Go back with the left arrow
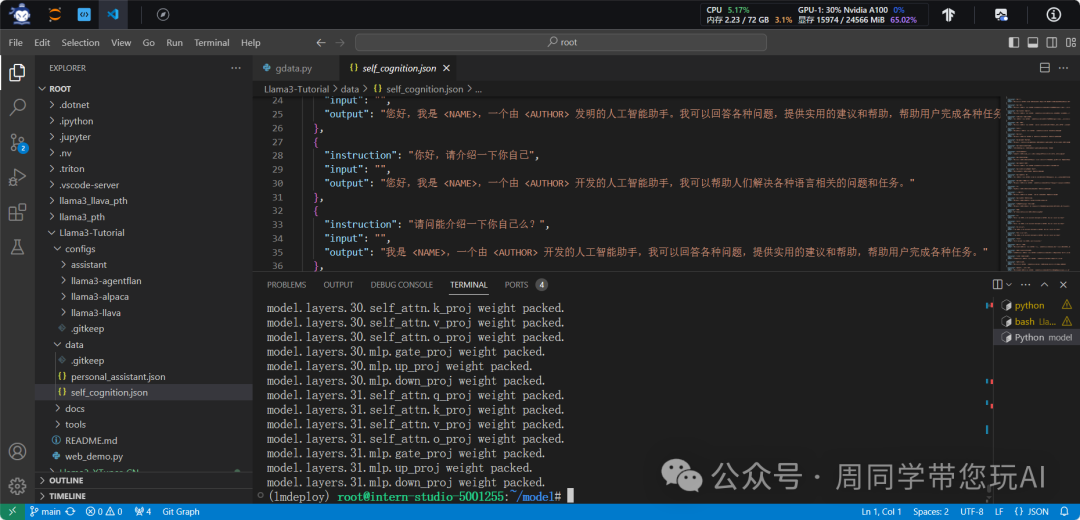 click(320, 43)
